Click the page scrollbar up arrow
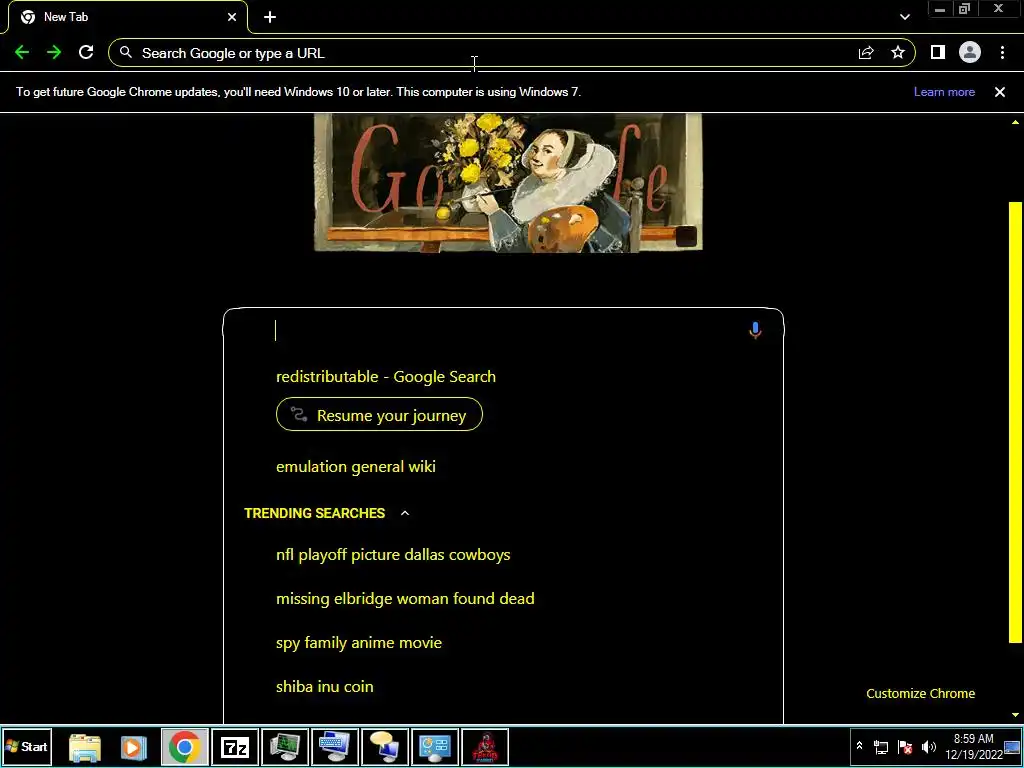 coord(1016,122)
